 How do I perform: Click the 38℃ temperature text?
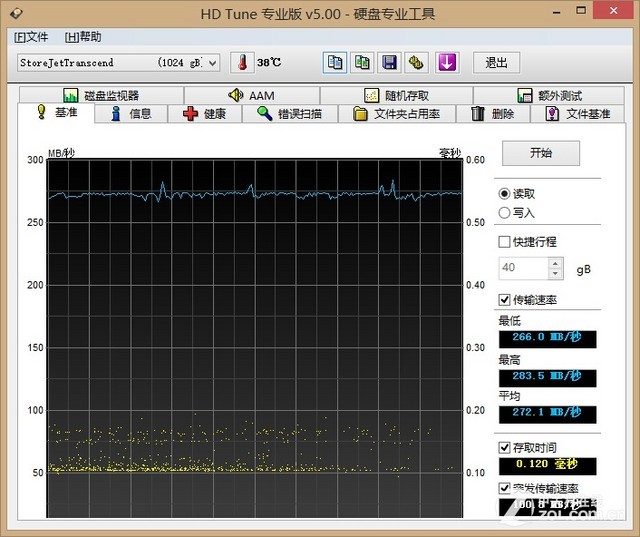269,62
